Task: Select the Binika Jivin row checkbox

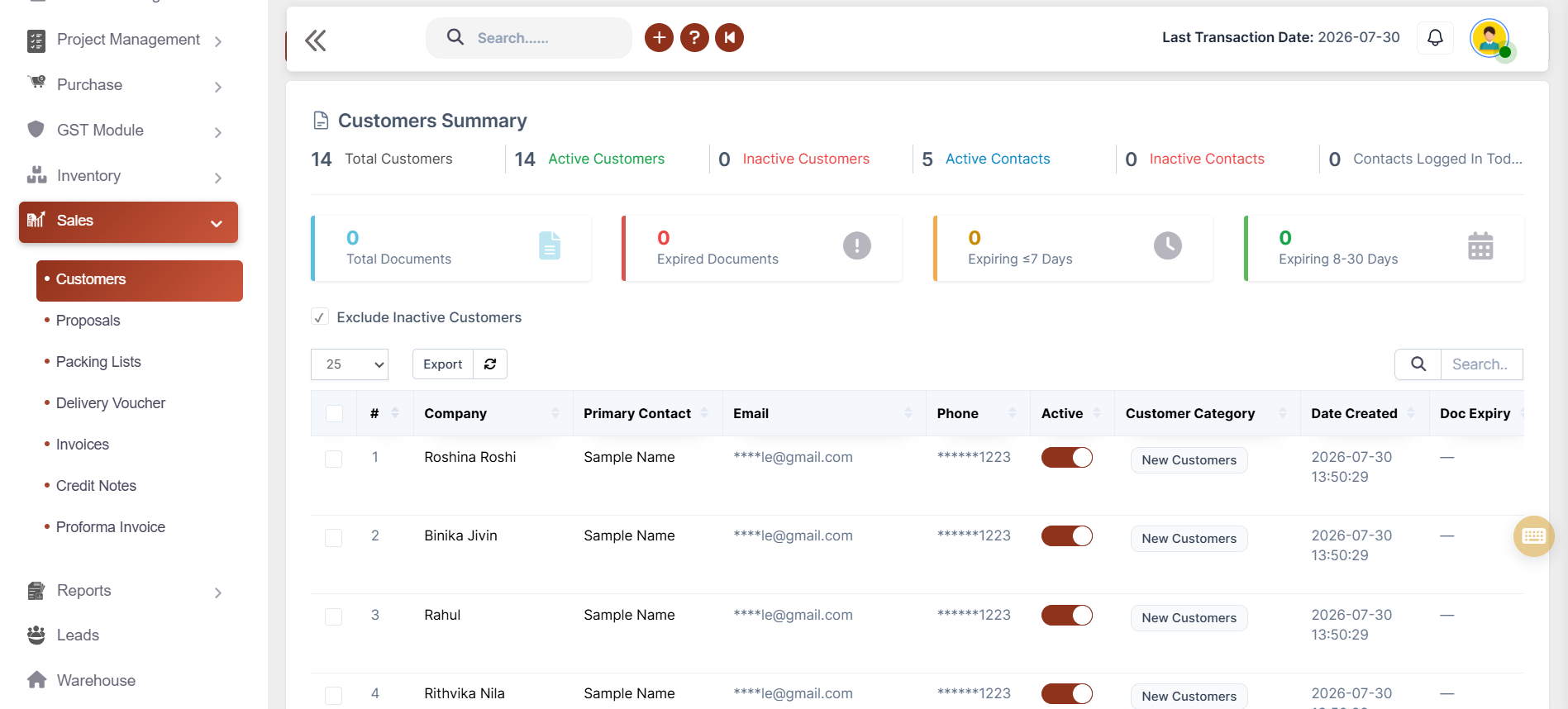Action: pos(334,537)
